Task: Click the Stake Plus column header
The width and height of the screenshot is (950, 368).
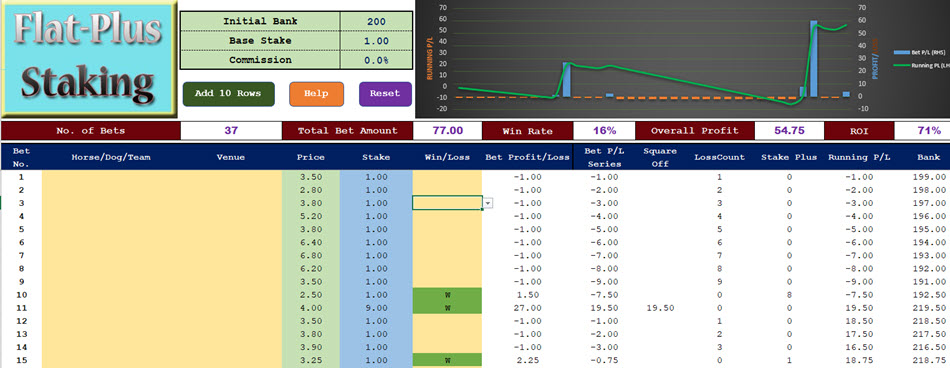Action: pyautogui.click(x=789, y=157)
